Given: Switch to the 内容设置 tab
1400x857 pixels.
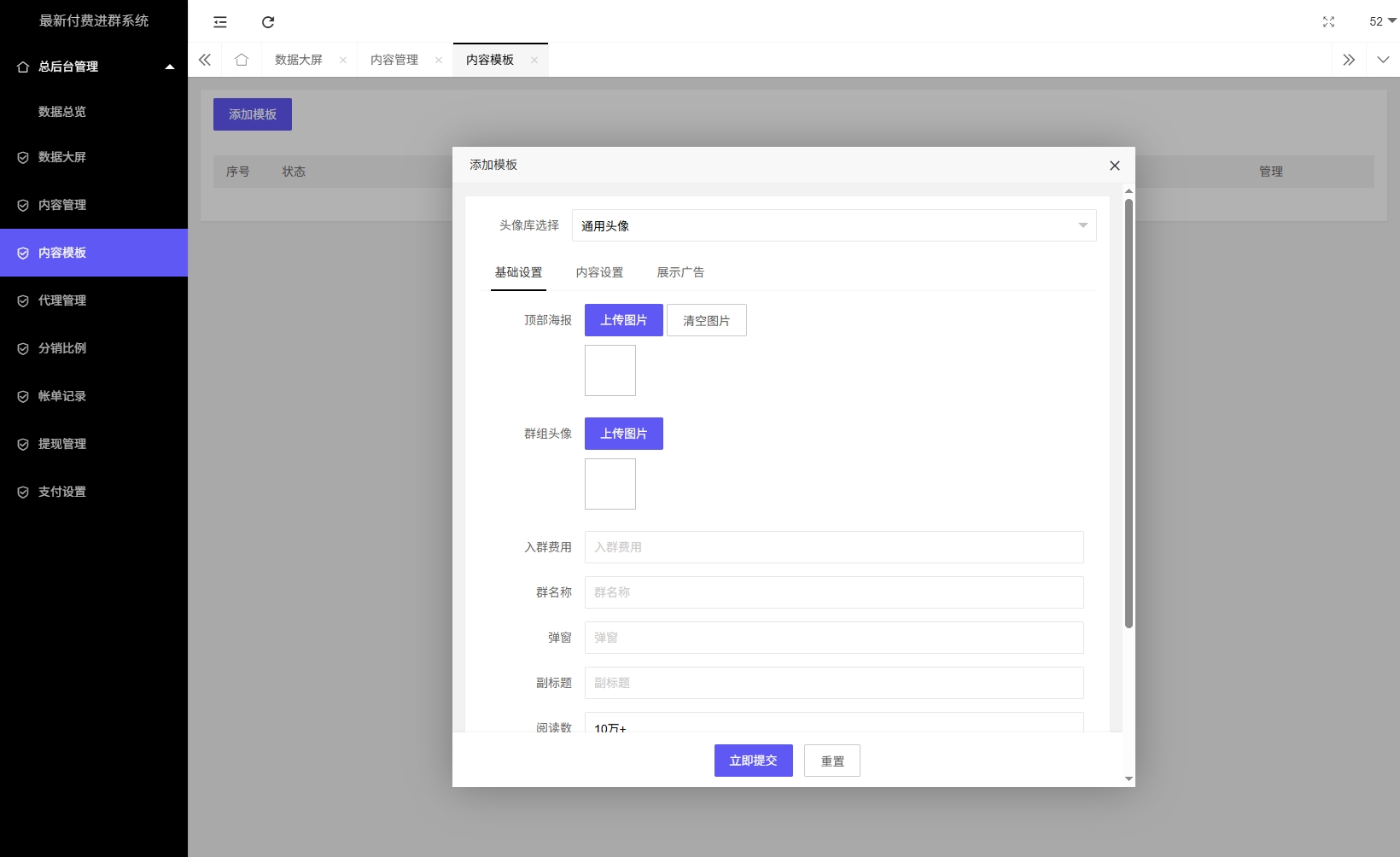Looking at the screenshot, I should tap(599, 272).
